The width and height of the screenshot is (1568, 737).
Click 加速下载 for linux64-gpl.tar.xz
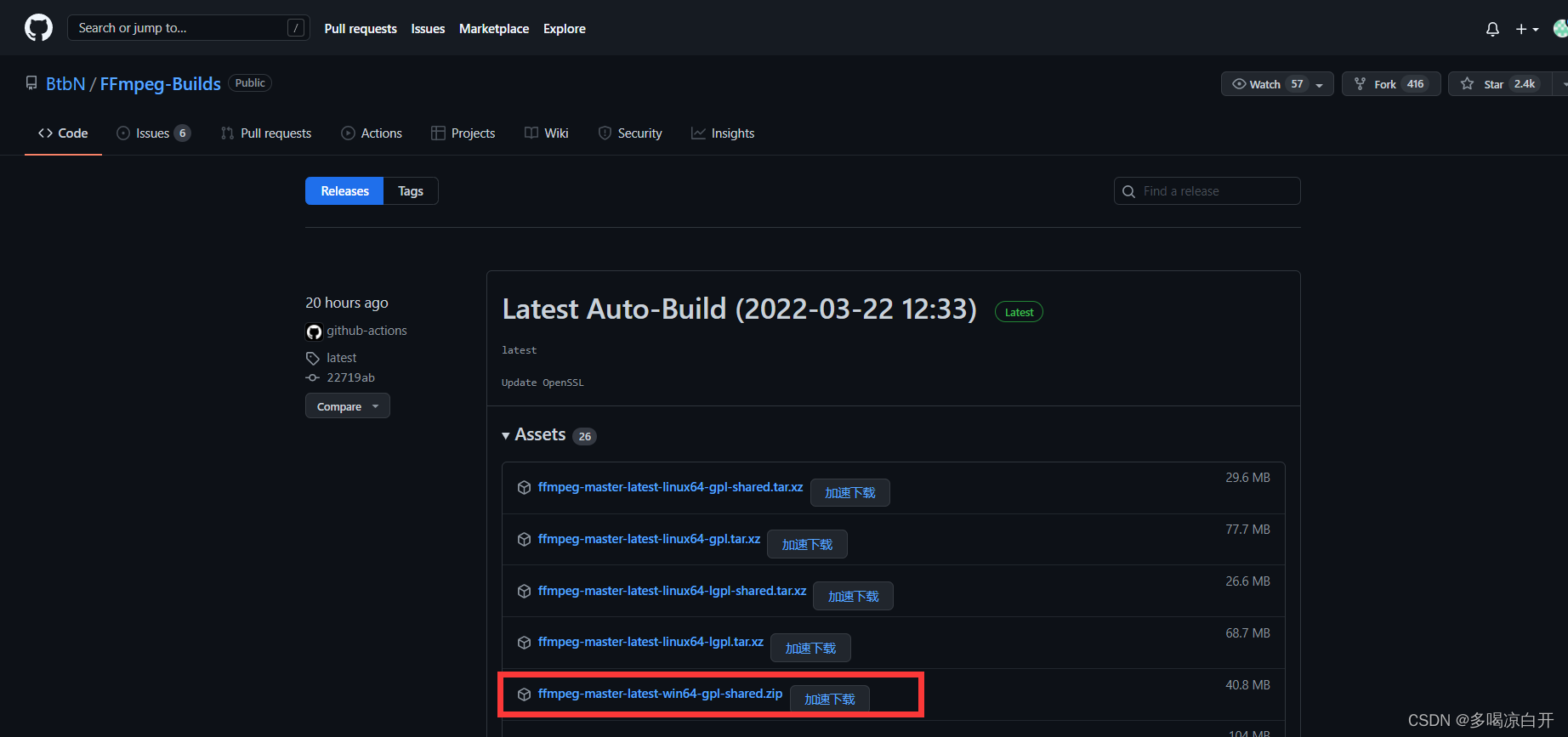pyautogui.click(x=807, y=545)
